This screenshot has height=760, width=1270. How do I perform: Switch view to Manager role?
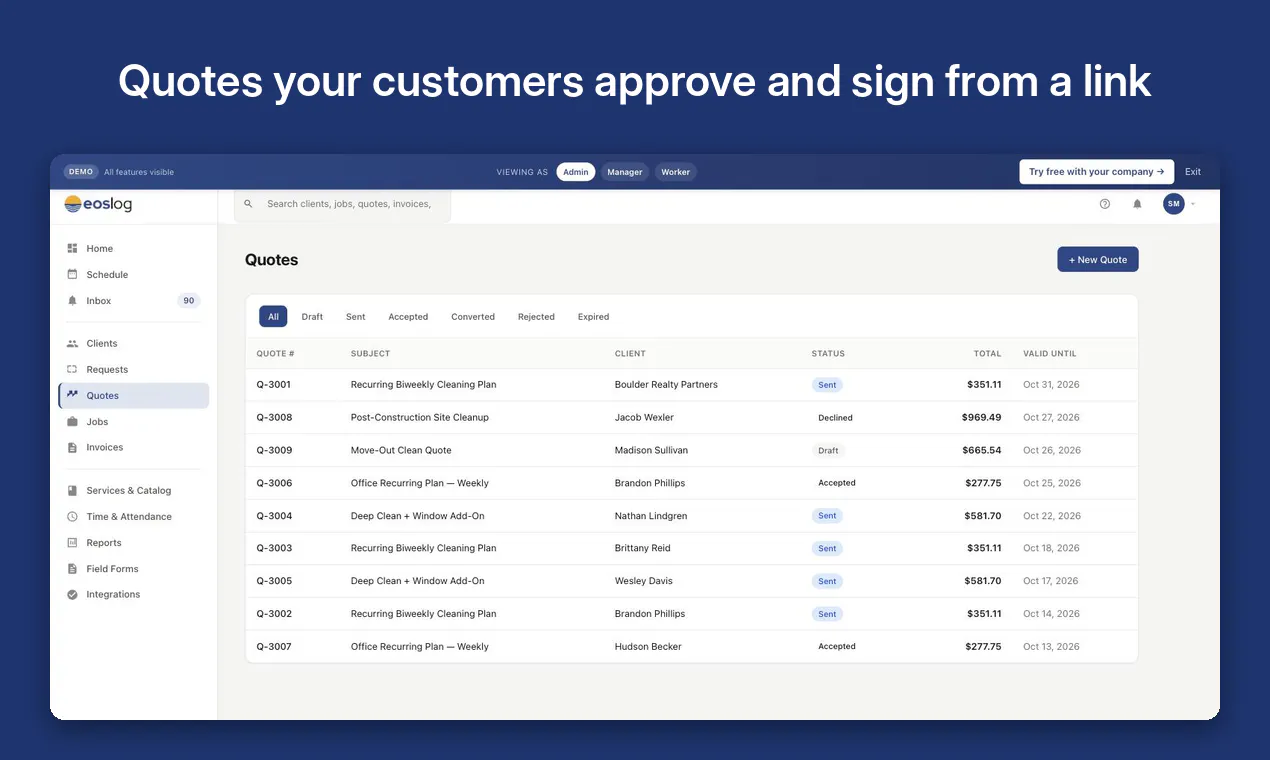(625, 172)
